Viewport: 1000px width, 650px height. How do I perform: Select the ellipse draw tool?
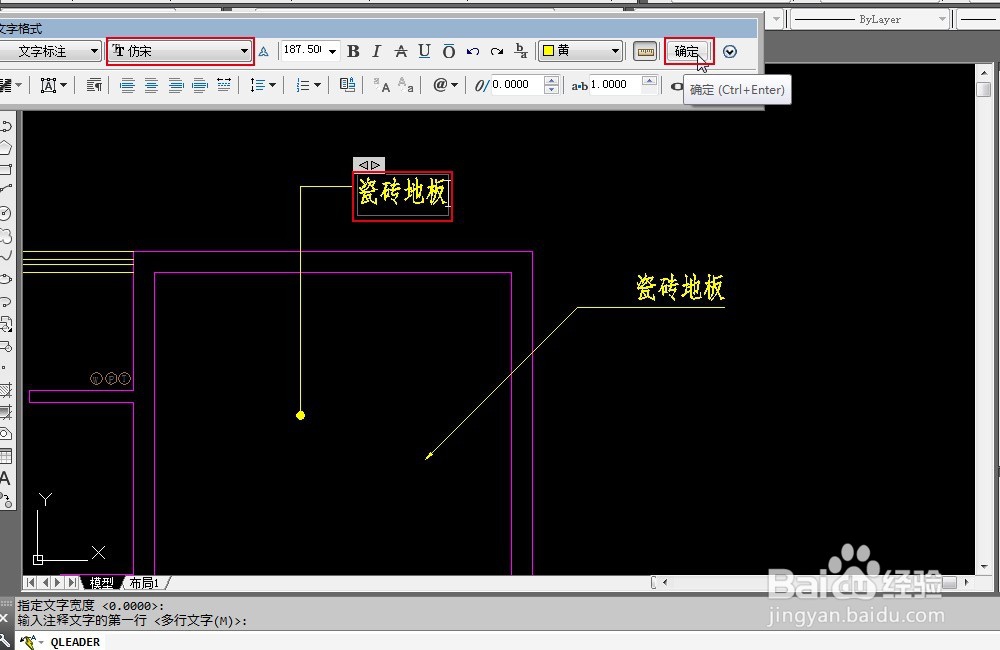pyautogui.click(x=6, y=279)
